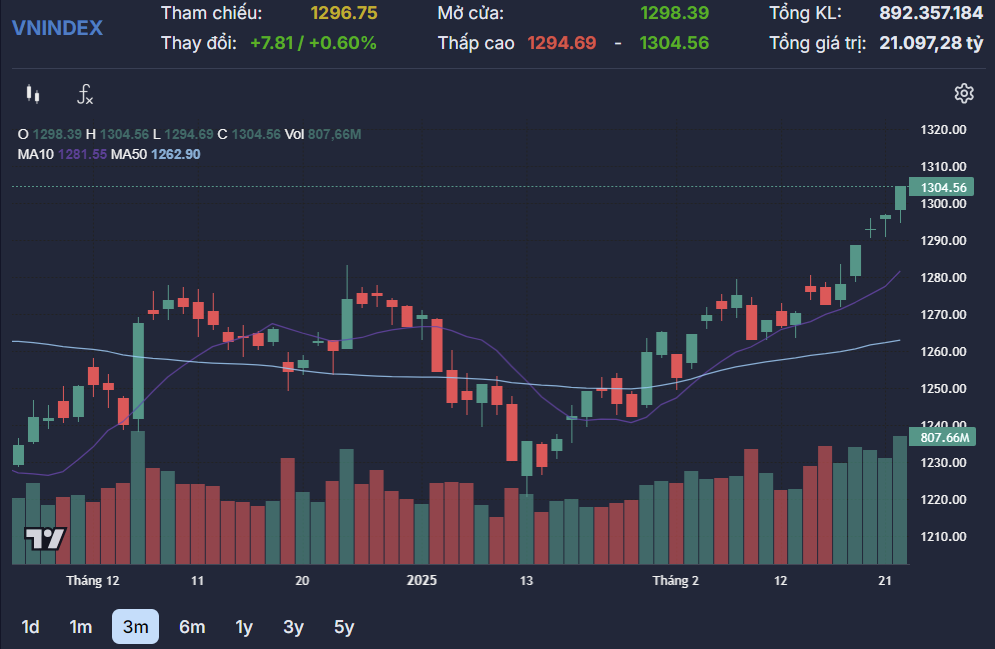Switch to the 6m timeframe
Viewport: 995px width, 649px height.
coord(192,627)
